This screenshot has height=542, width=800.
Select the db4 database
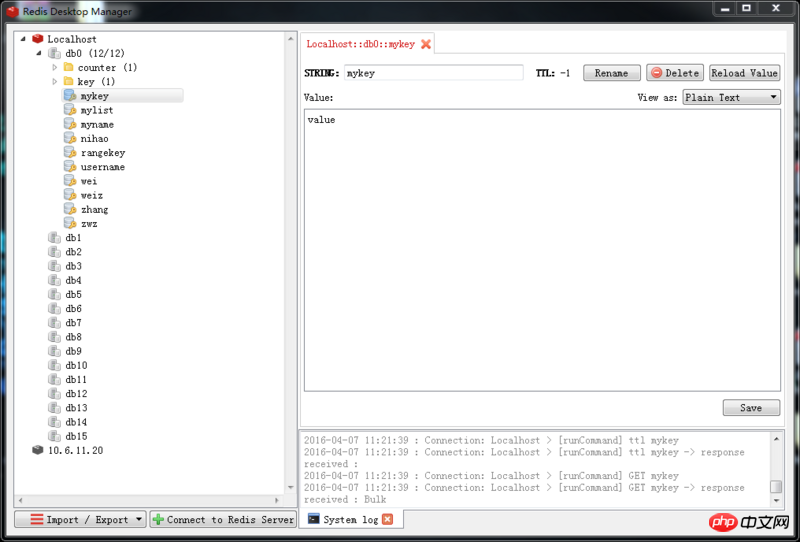73,280
